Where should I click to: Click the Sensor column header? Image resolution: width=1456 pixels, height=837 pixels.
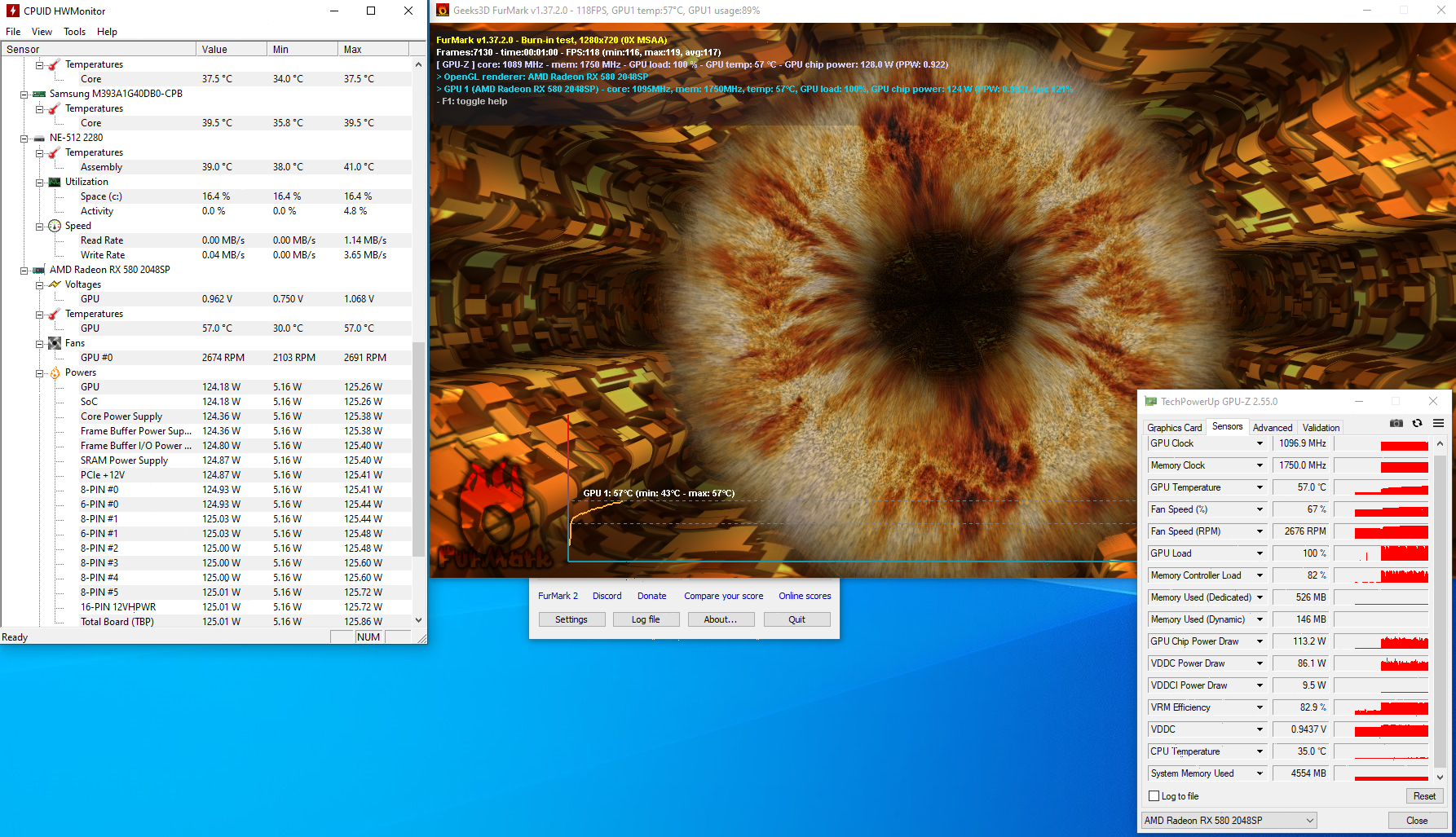tap(99, 49)
